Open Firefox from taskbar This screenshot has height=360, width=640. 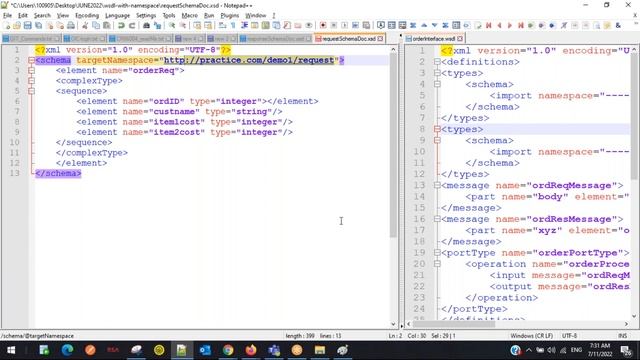251,350
